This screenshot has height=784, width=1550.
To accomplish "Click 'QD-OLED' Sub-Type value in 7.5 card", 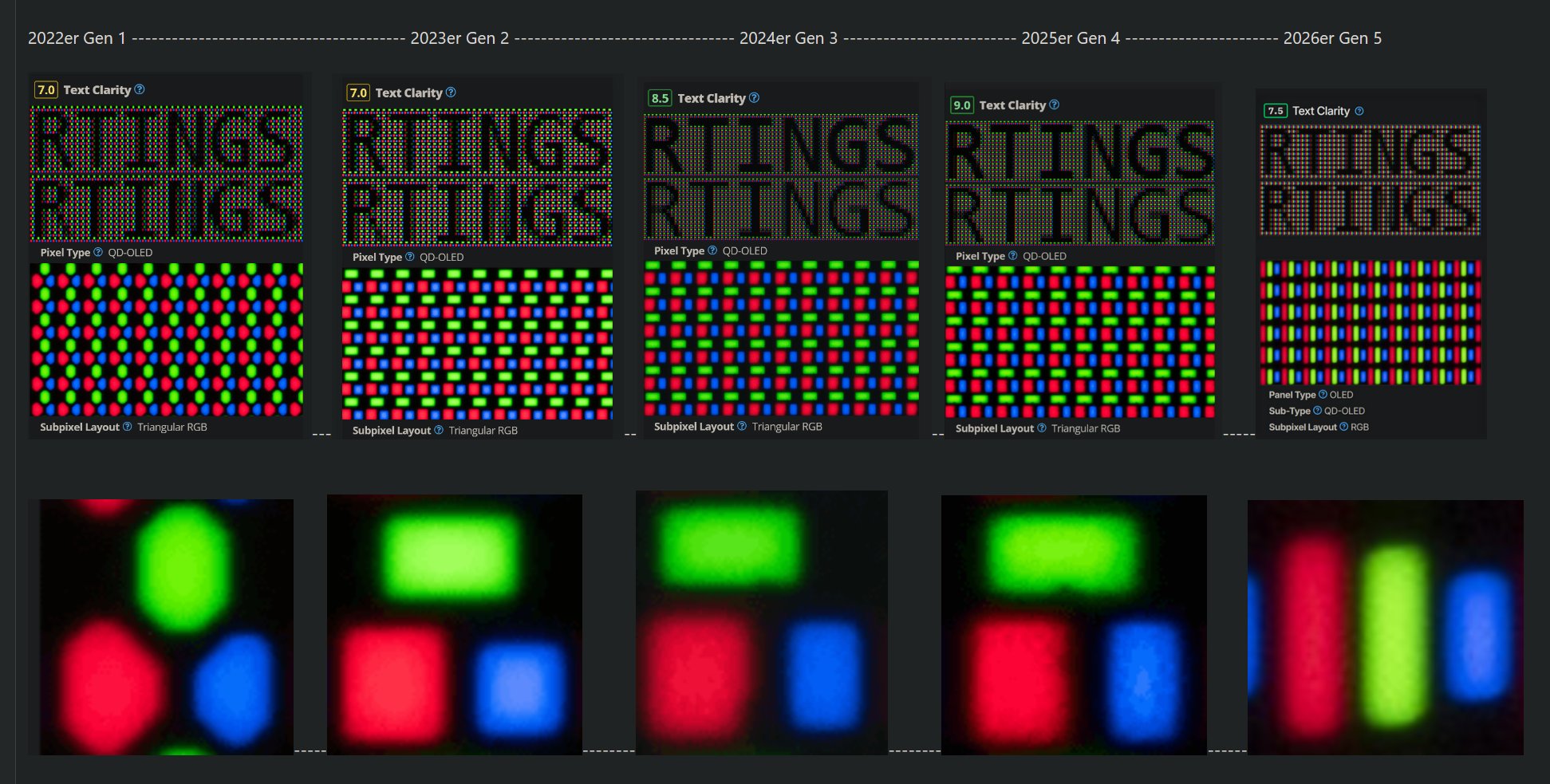I will (1344, 411).
